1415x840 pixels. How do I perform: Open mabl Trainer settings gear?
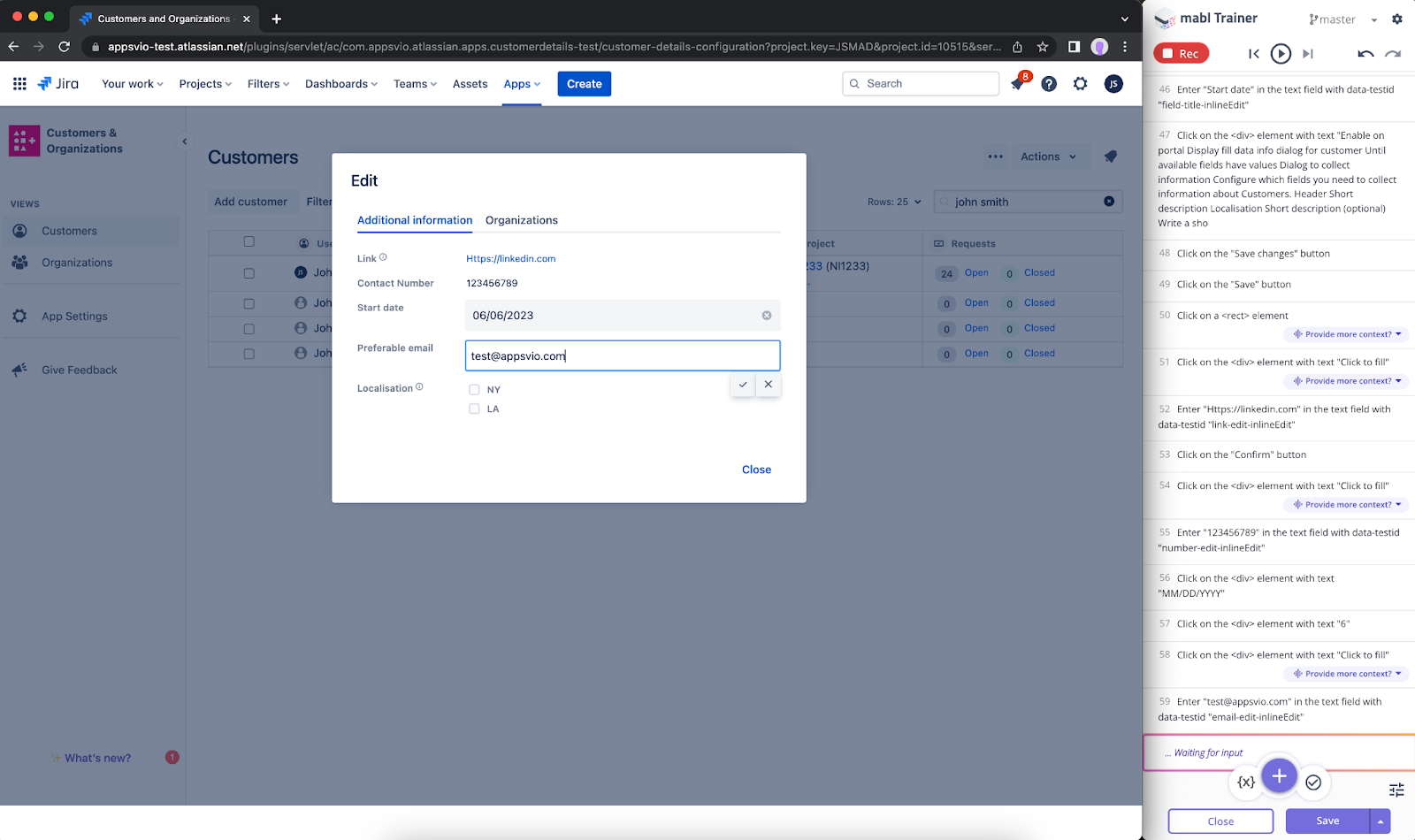click(1397, 19)
